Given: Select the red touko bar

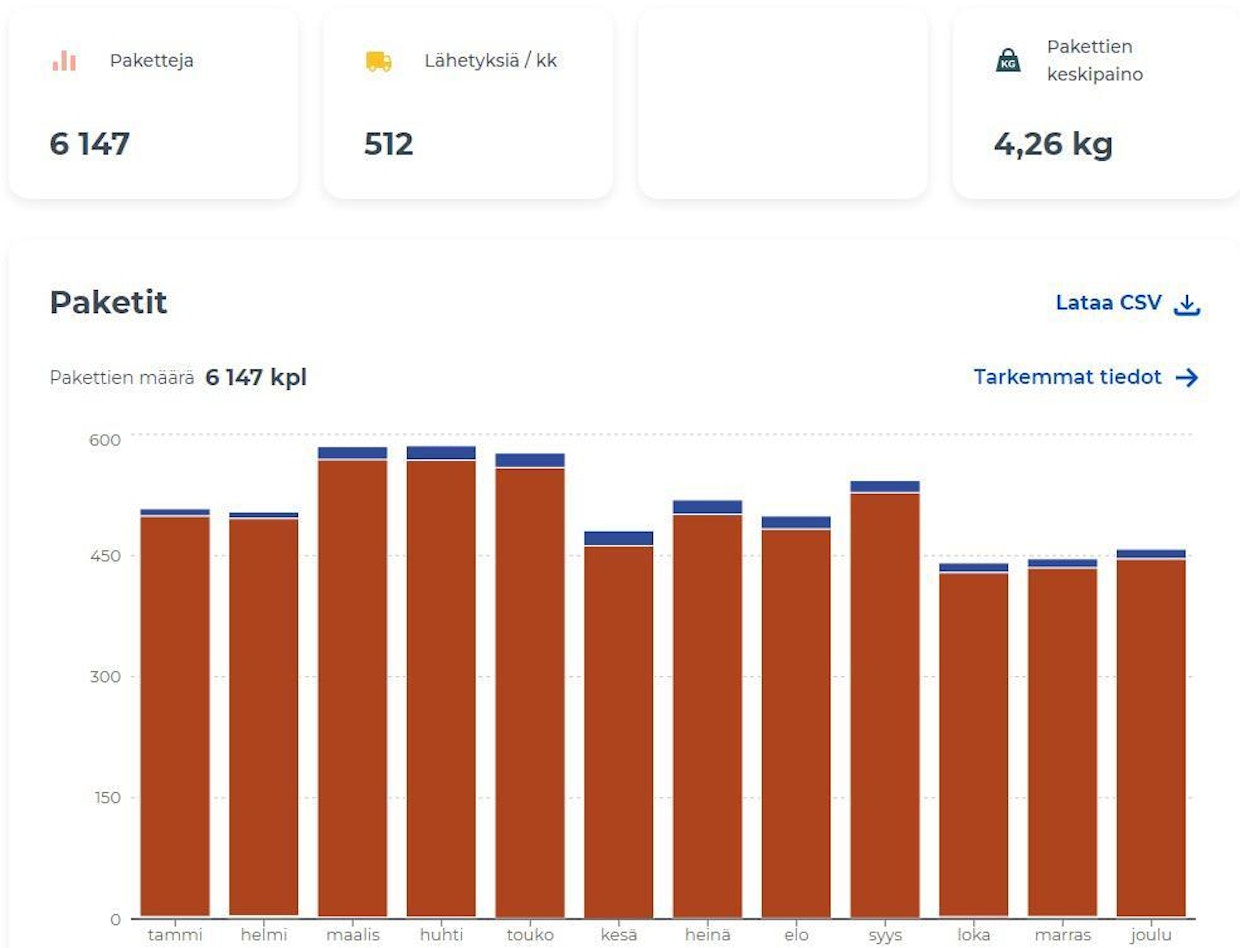Looking at the screenshot, I should [x=530, y=692].
